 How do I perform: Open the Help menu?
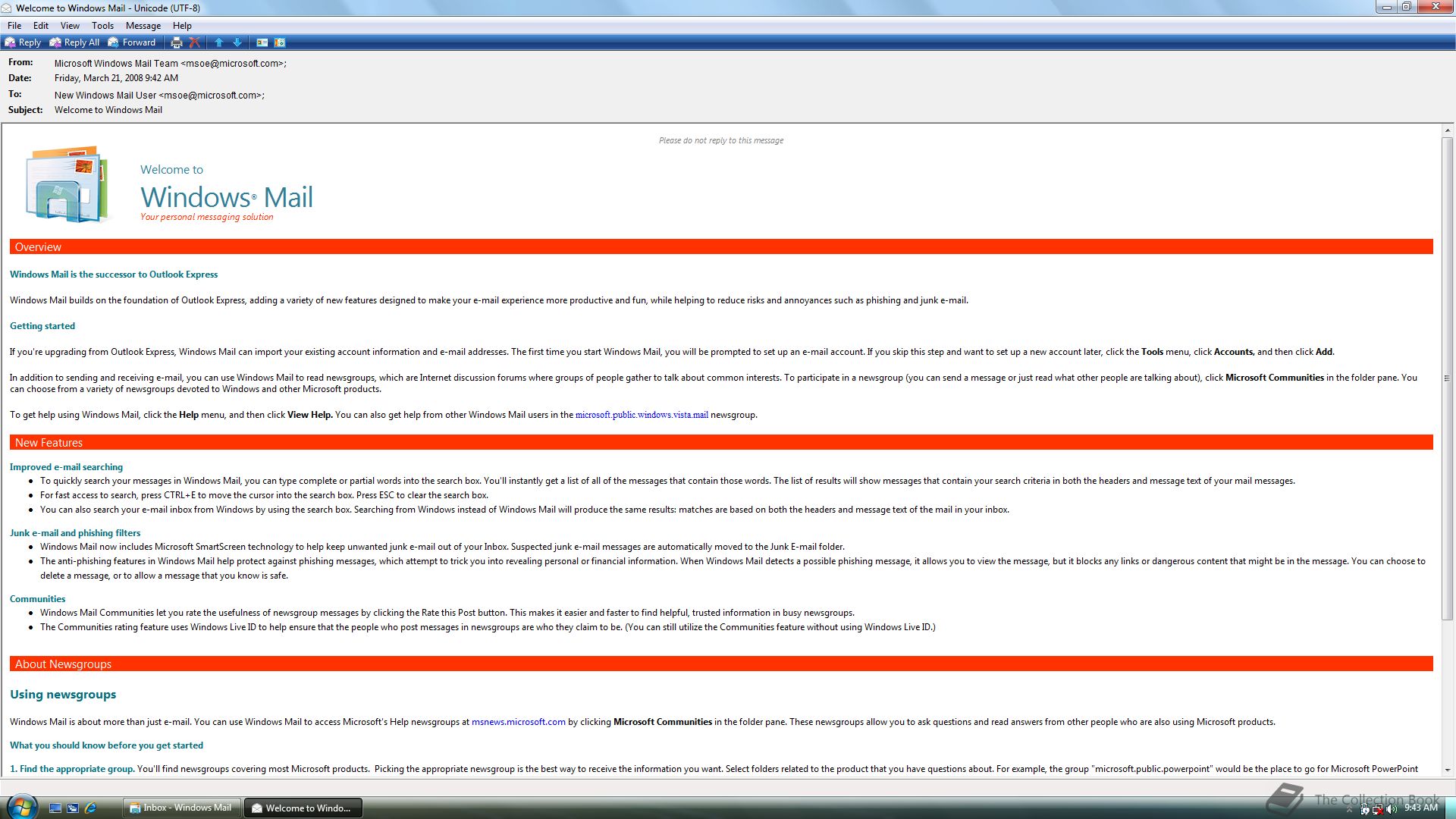pos(182,26)
